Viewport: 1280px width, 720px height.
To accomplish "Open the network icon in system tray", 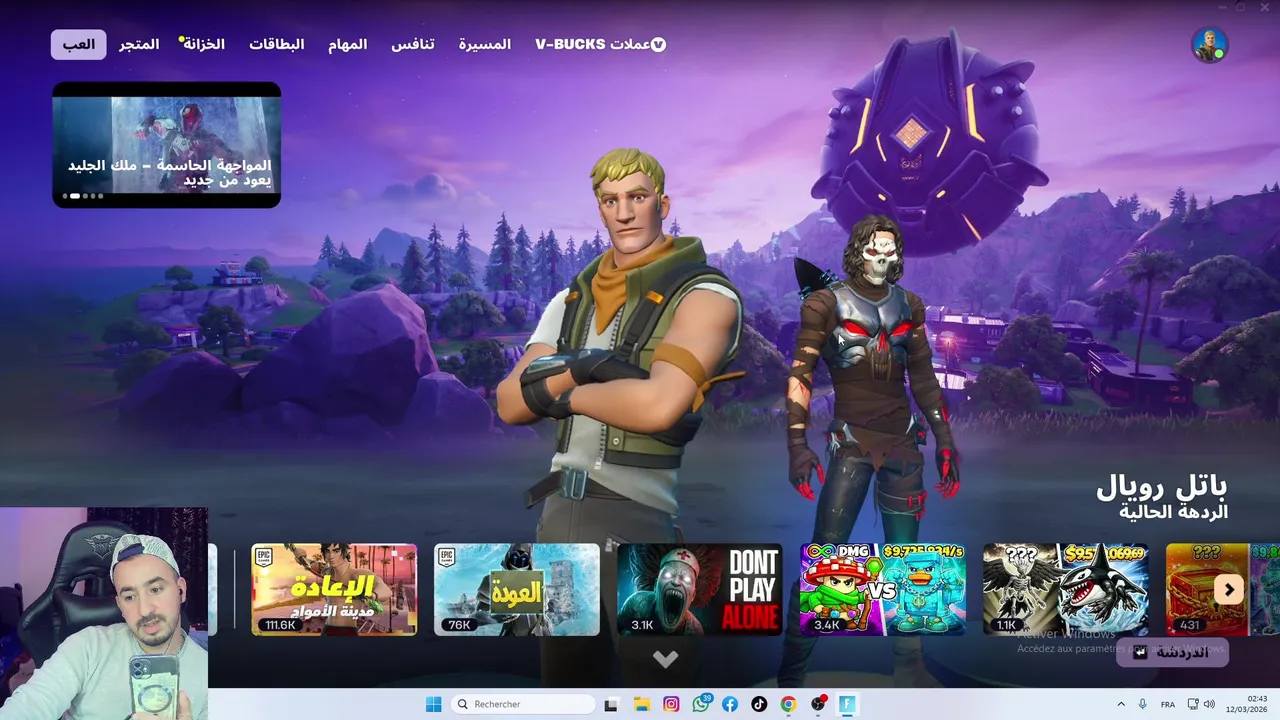I will [1192, 704].
